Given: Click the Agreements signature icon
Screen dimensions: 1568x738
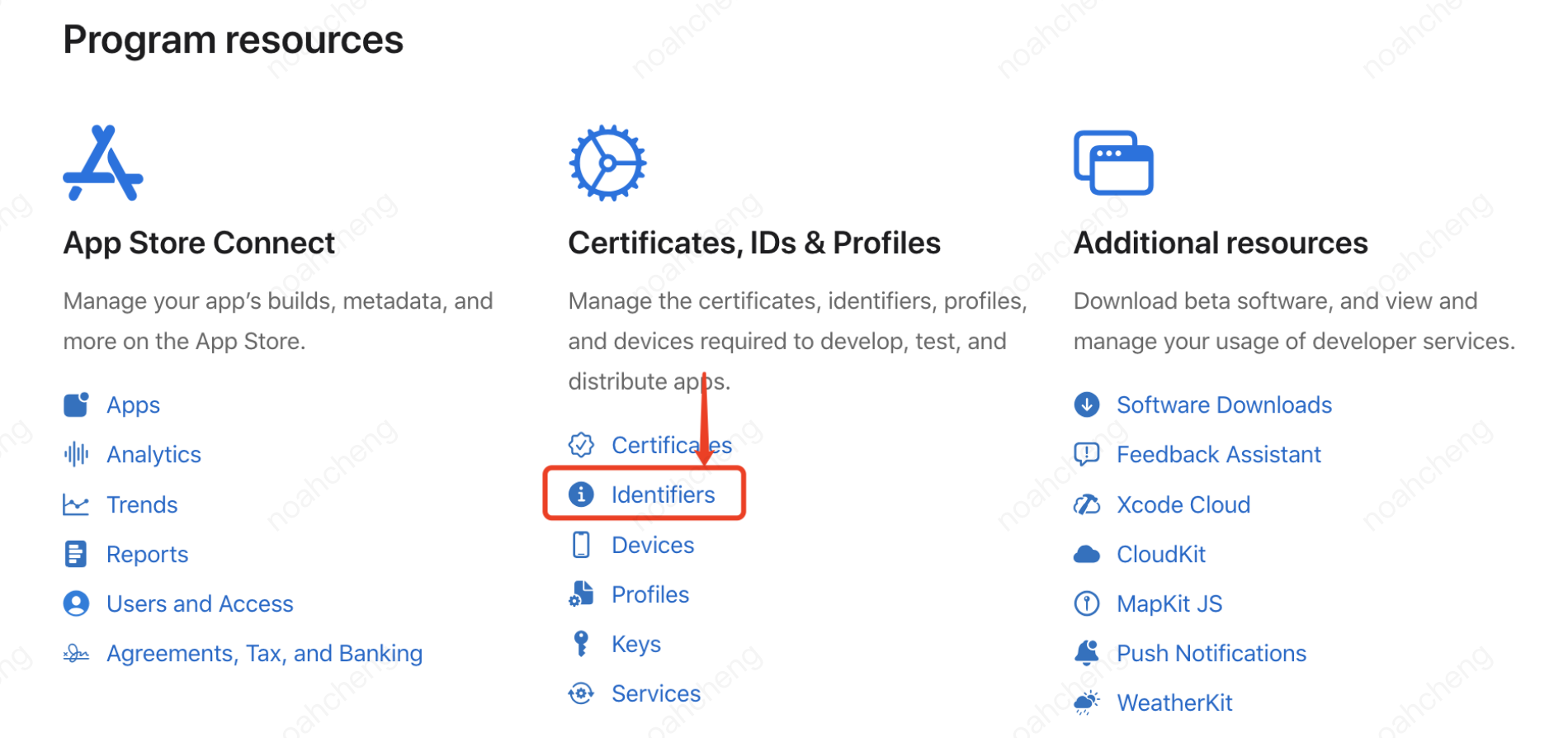Looking at the screenshot, I should 76,654.
